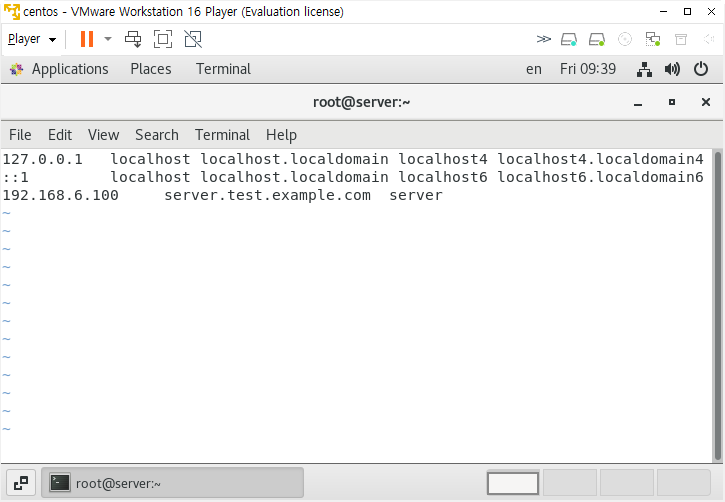
Task: Switch to the first workspace in switcher
Action: tap(513, 483)
